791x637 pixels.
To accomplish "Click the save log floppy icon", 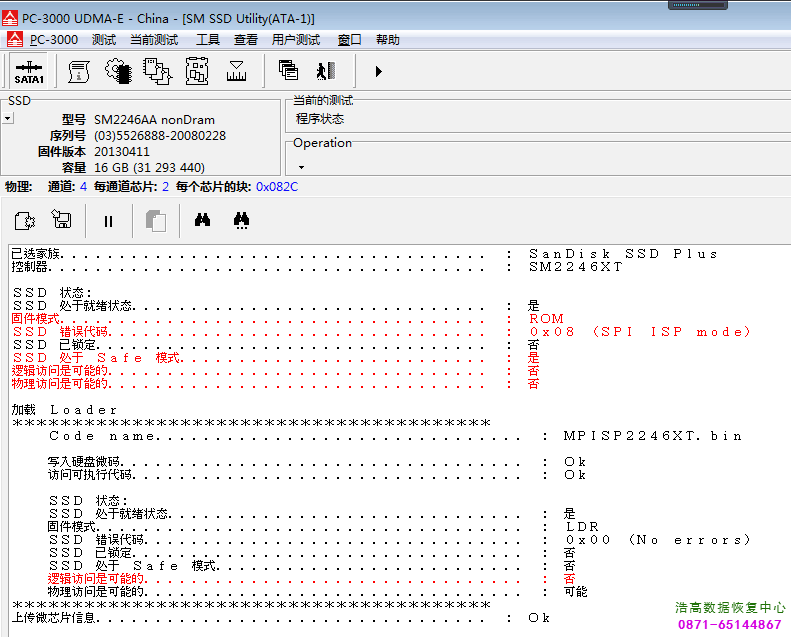I will pyautogui.click(x=62, y=221).
